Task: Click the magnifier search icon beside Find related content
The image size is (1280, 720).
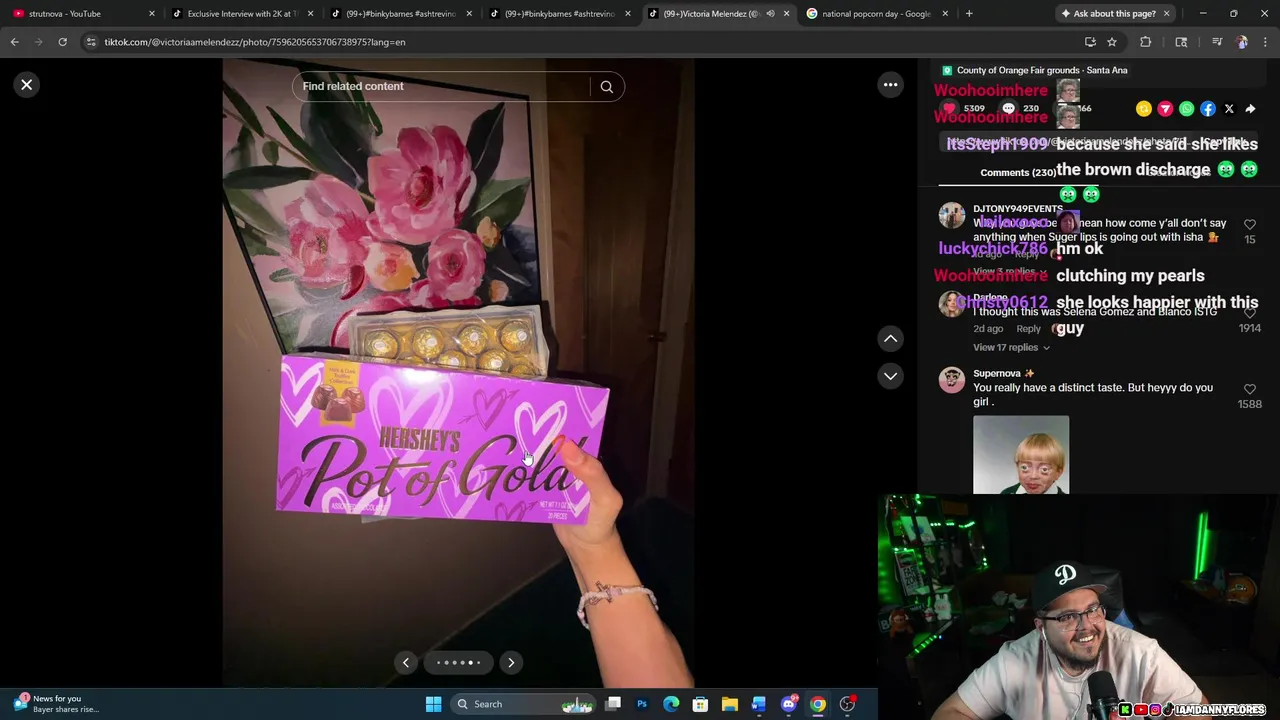Action: tap(606, 86)
